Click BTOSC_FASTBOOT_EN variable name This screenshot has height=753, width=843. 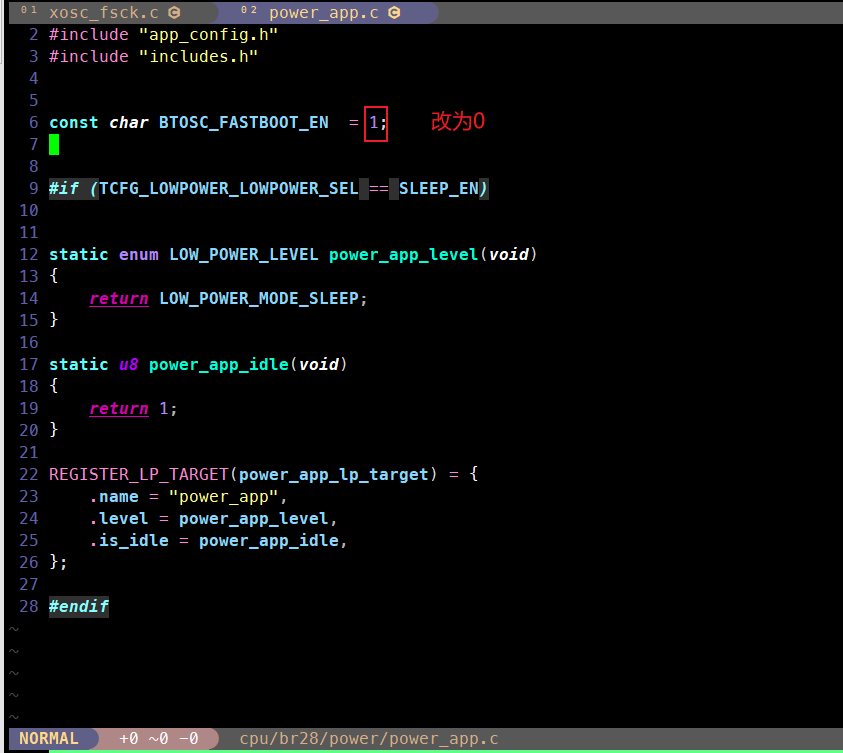point(244,123)
